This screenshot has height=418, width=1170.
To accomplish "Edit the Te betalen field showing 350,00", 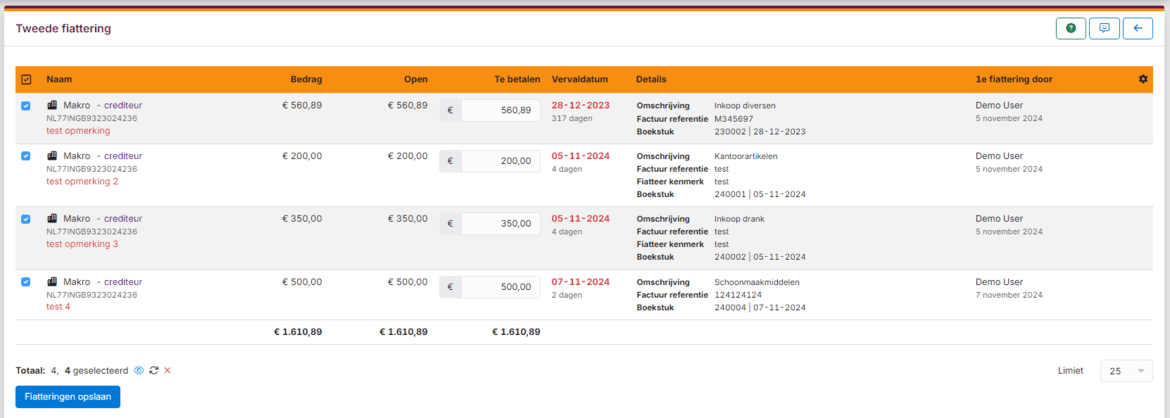I will click(501, 224).
